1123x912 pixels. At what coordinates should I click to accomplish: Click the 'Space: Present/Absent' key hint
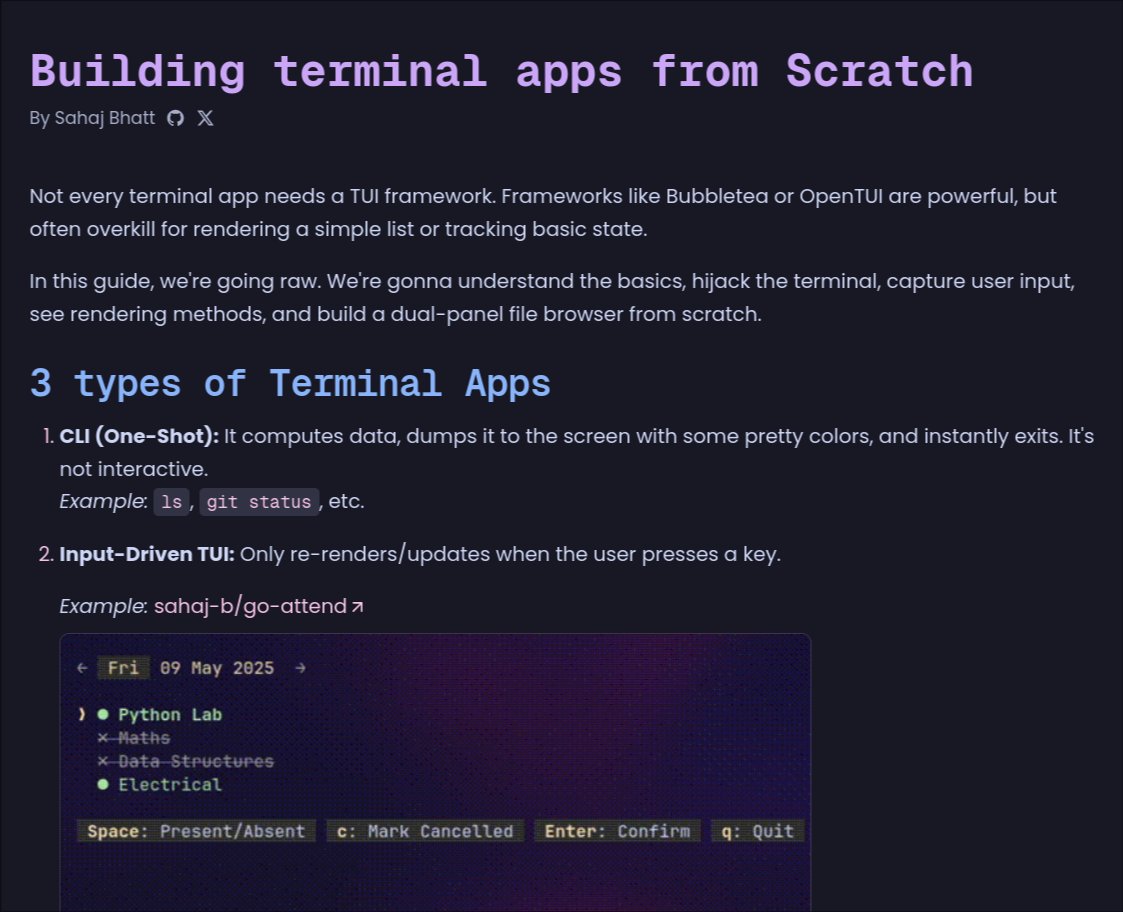(196, 832)
